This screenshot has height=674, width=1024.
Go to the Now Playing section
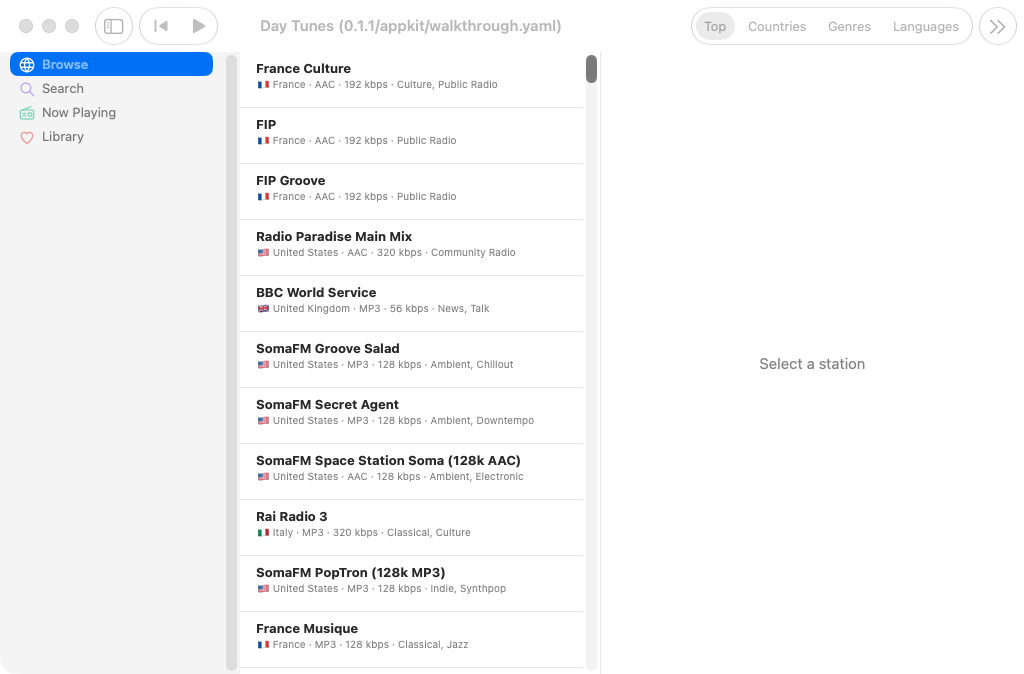point(111,112)
